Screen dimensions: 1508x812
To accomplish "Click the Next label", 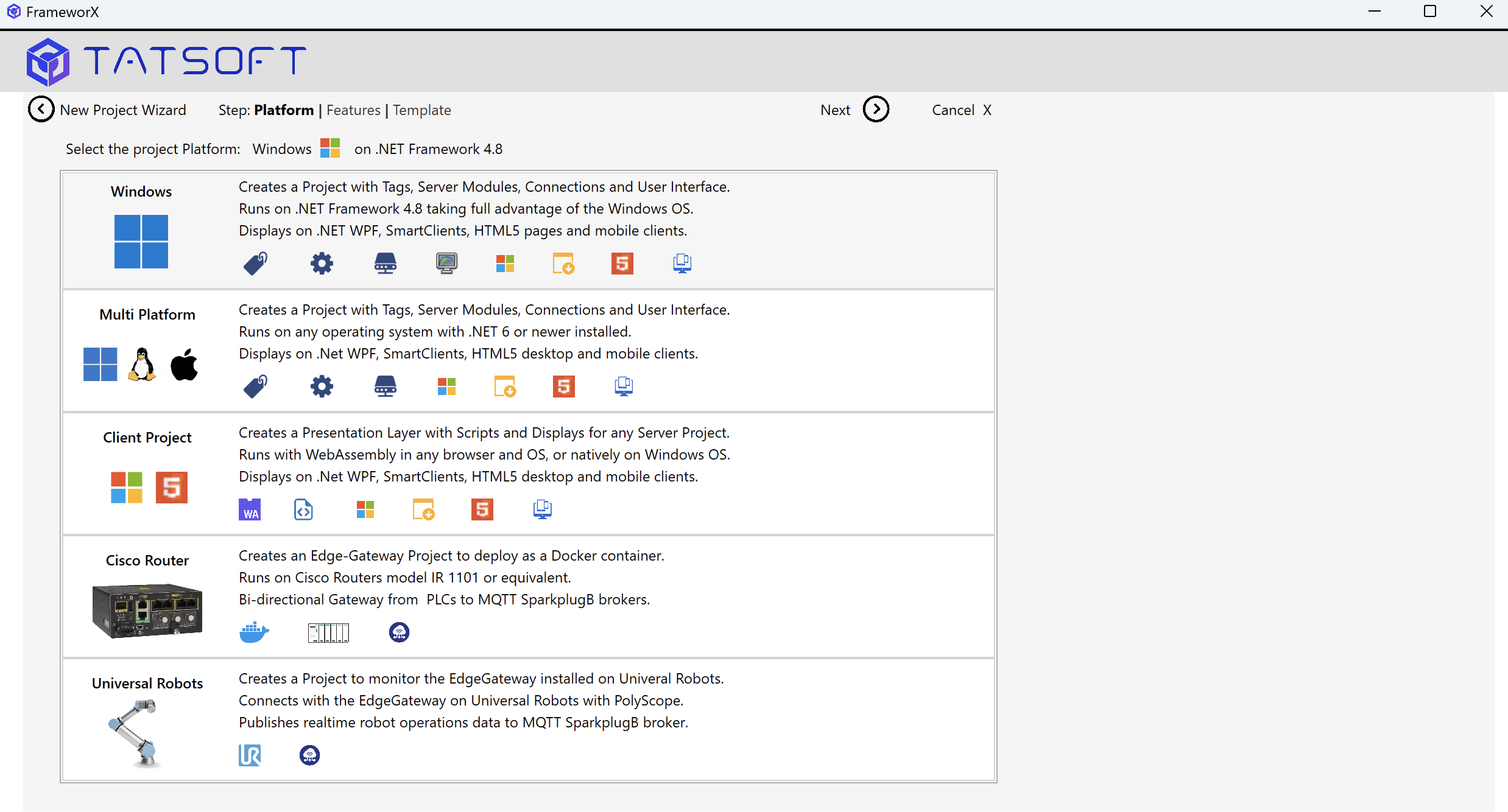I will pyautogui.click(x=835, y=110).
